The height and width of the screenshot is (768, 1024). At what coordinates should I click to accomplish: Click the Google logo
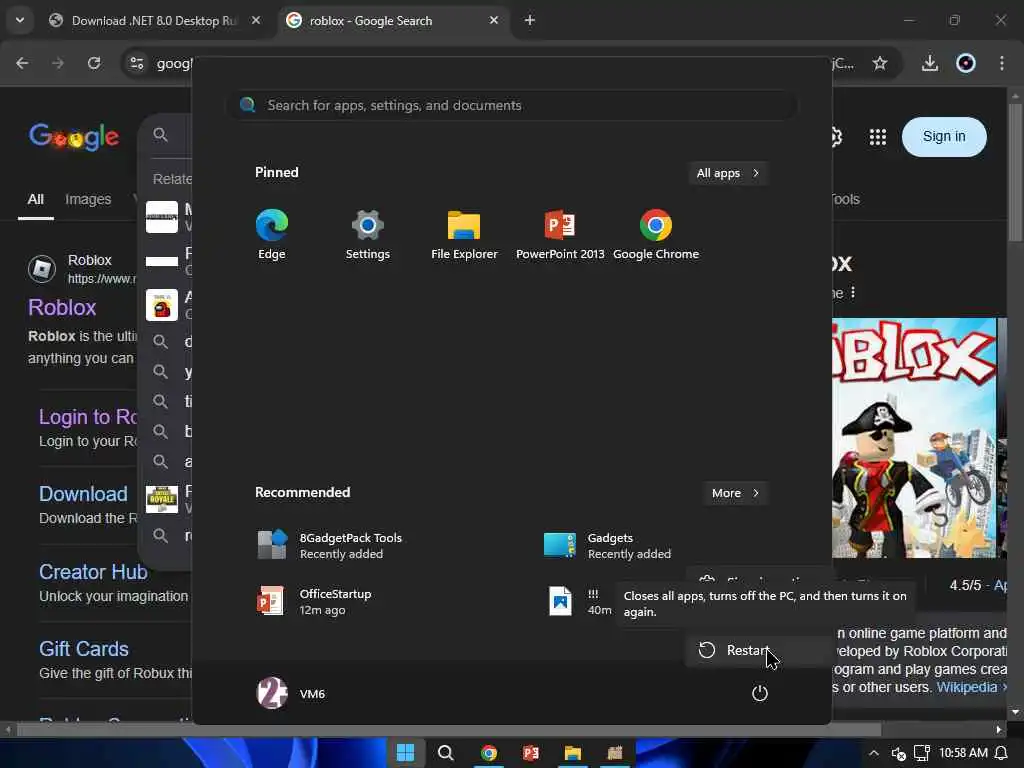click(x=74, y=136)
